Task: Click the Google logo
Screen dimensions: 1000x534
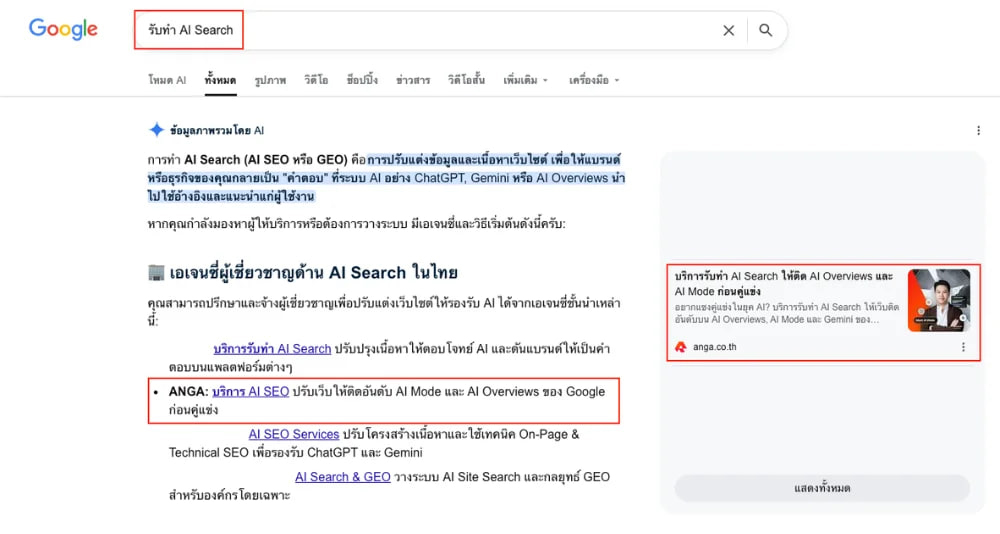Action: coord(63,29)
